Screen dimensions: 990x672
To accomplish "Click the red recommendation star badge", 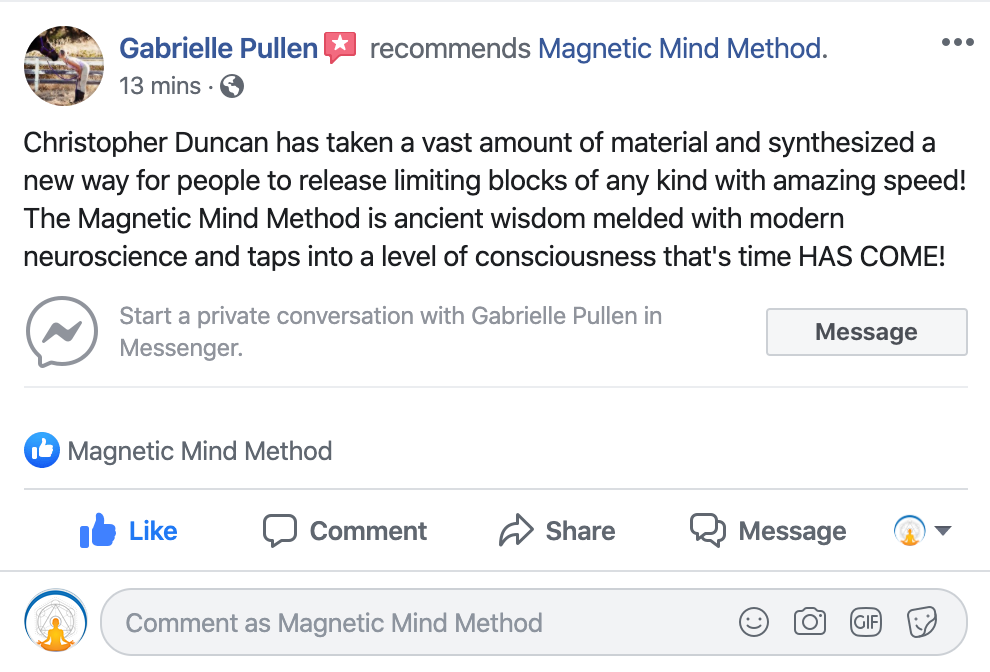I will pos(341,47).
